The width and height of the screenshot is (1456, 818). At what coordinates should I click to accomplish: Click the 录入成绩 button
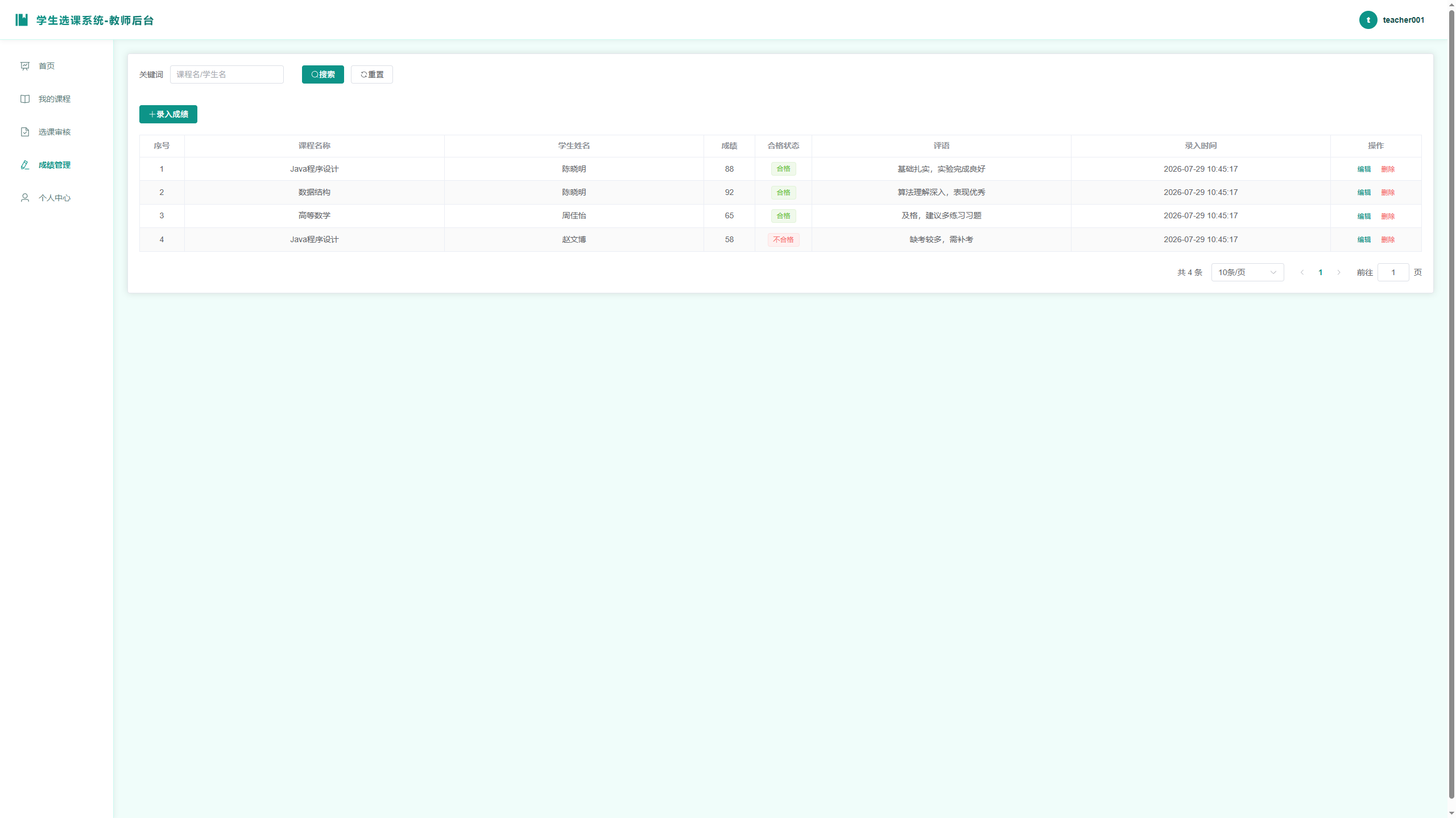[x=168, y=114]
